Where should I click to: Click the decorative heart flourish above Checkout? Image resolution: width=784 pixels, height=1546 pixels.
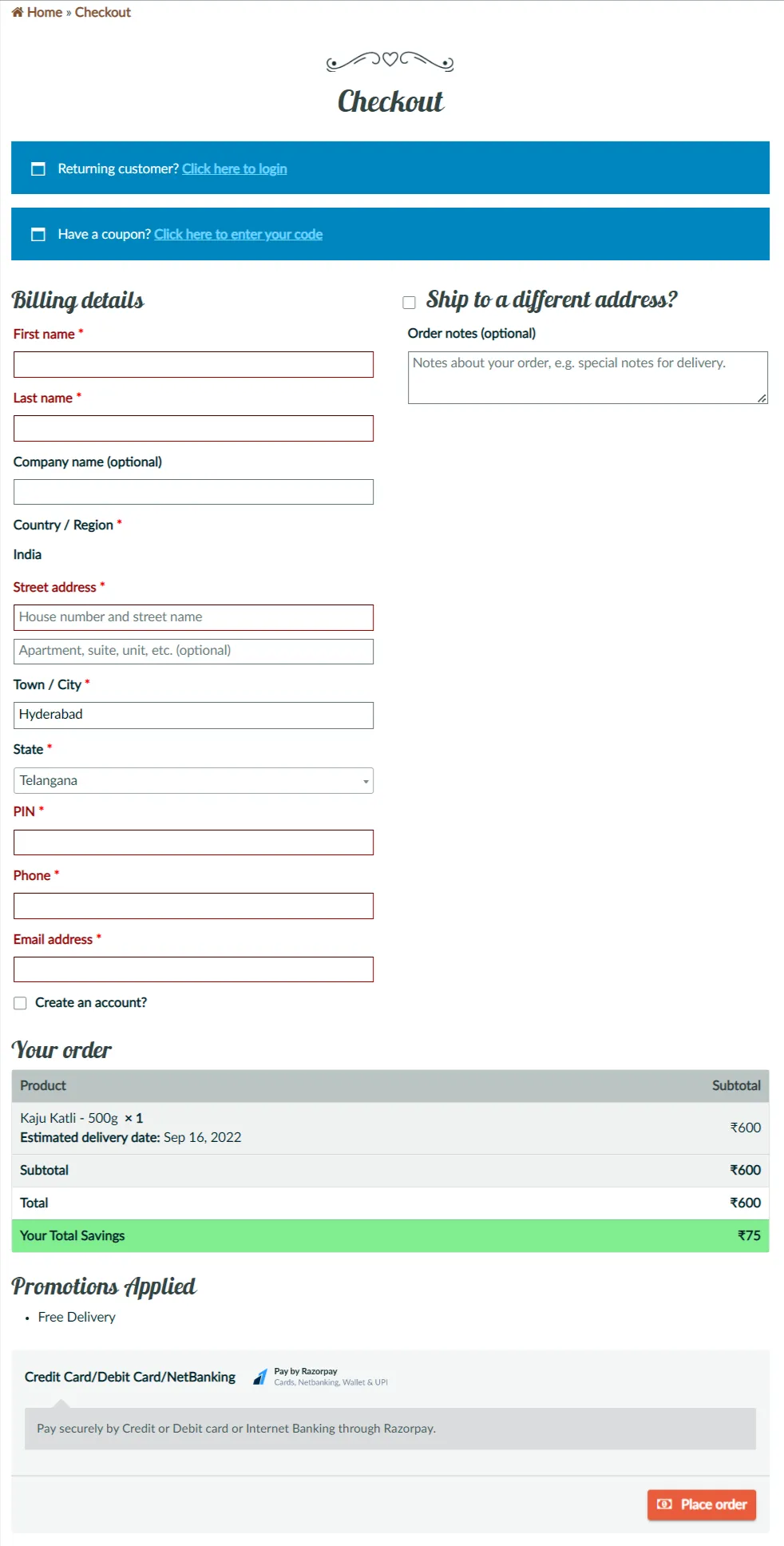[390, 61]
